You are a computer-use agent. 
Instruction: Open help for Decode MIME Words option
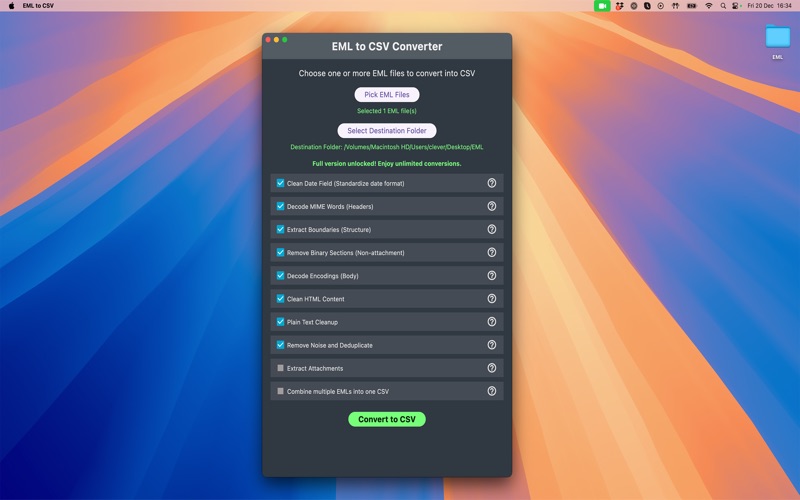[491, 206]
